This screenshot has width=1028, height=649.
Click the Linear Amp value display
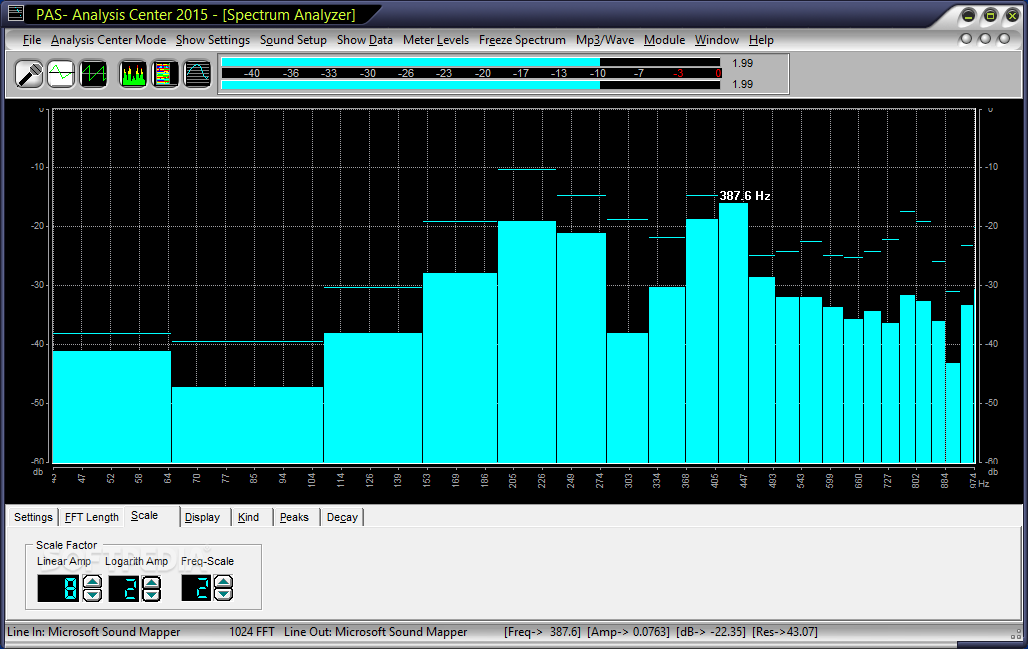point(59,588)
